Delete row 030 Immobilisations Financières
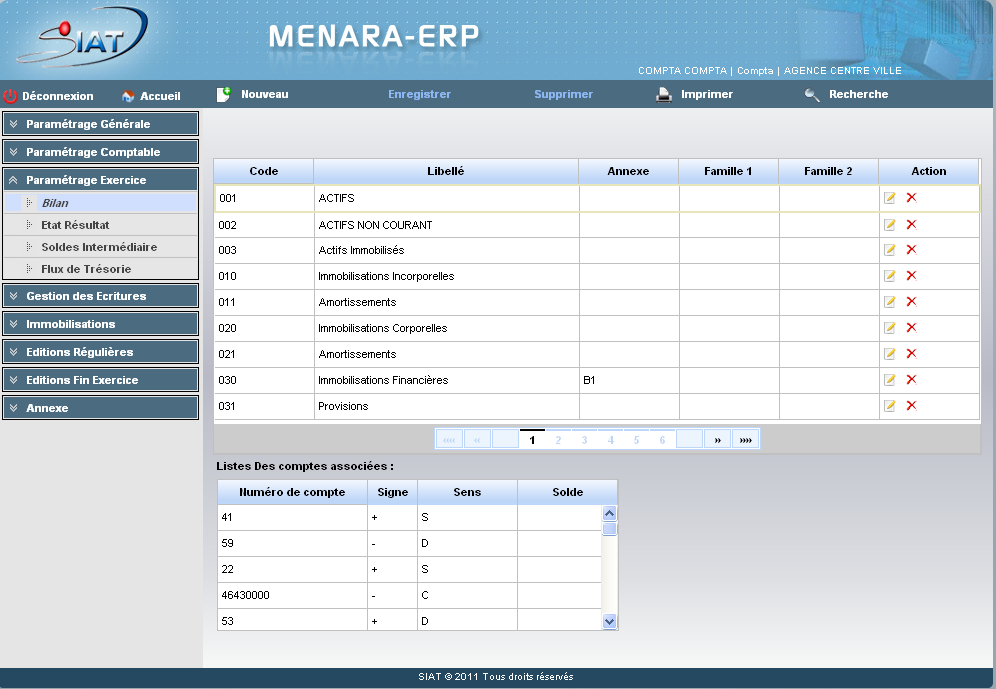 912,380
